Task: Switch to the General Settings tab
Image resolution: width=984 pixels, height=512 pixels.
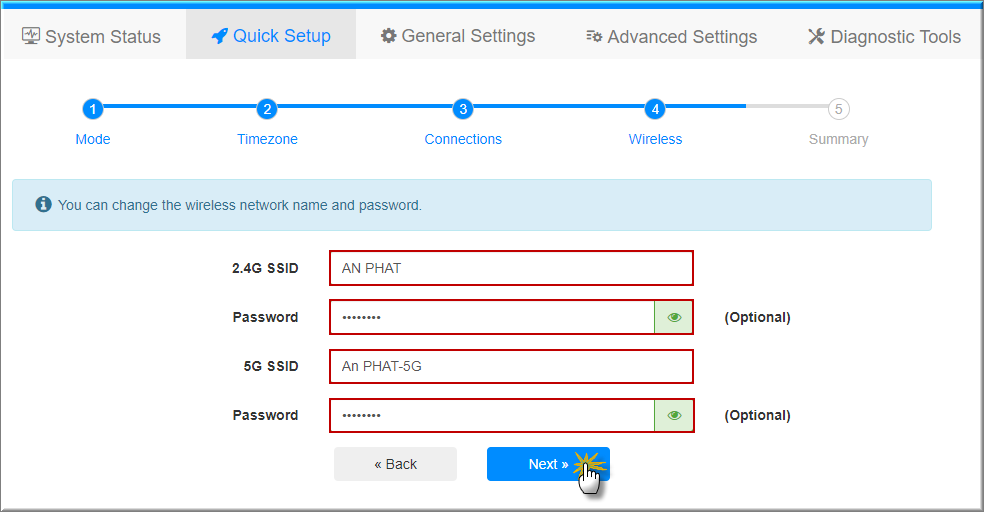Action: [x=458, y=36]
